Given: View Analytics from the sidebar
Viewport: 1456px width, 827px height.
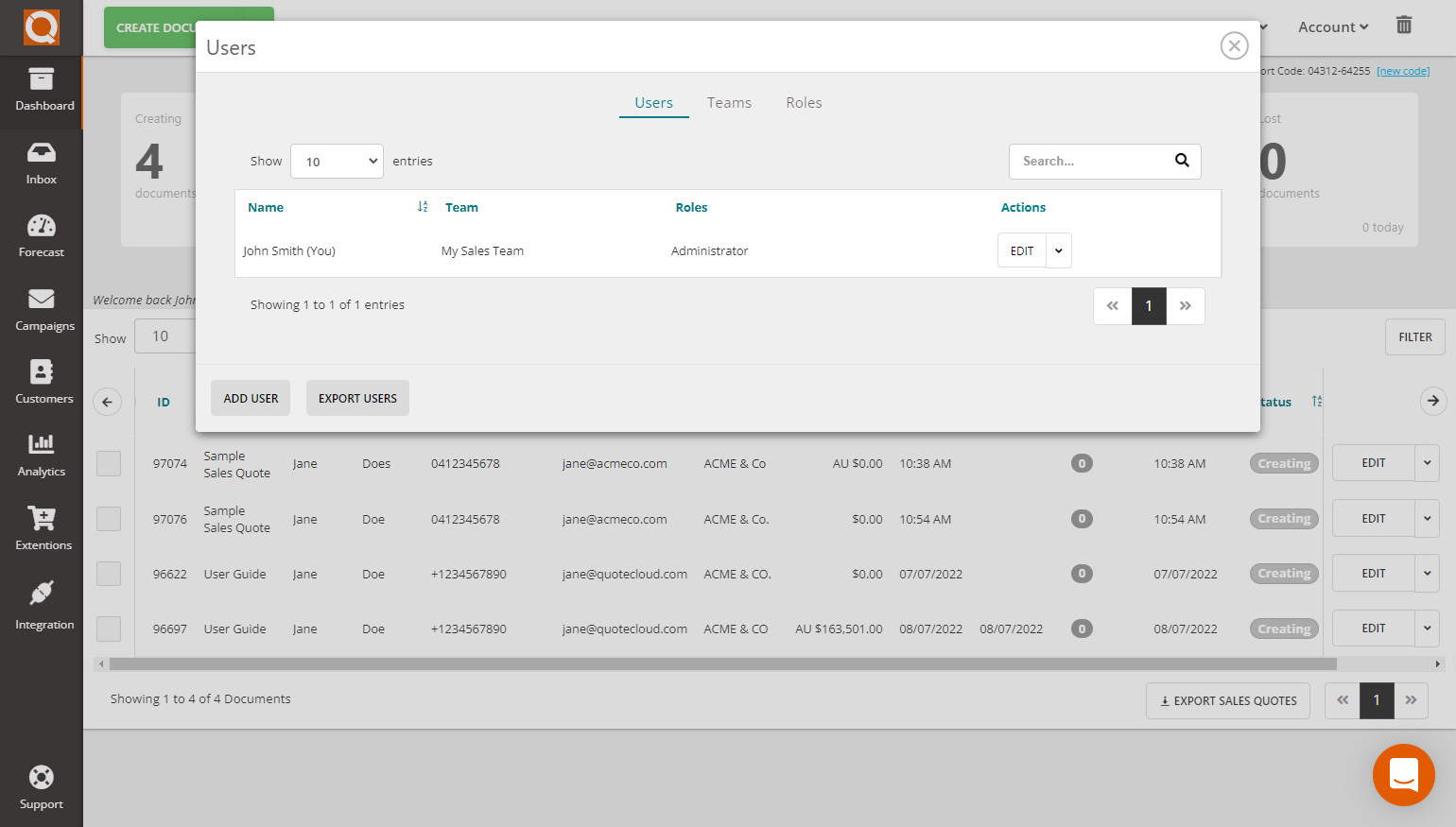Looking at the screenshot, I should pos(42,457).
